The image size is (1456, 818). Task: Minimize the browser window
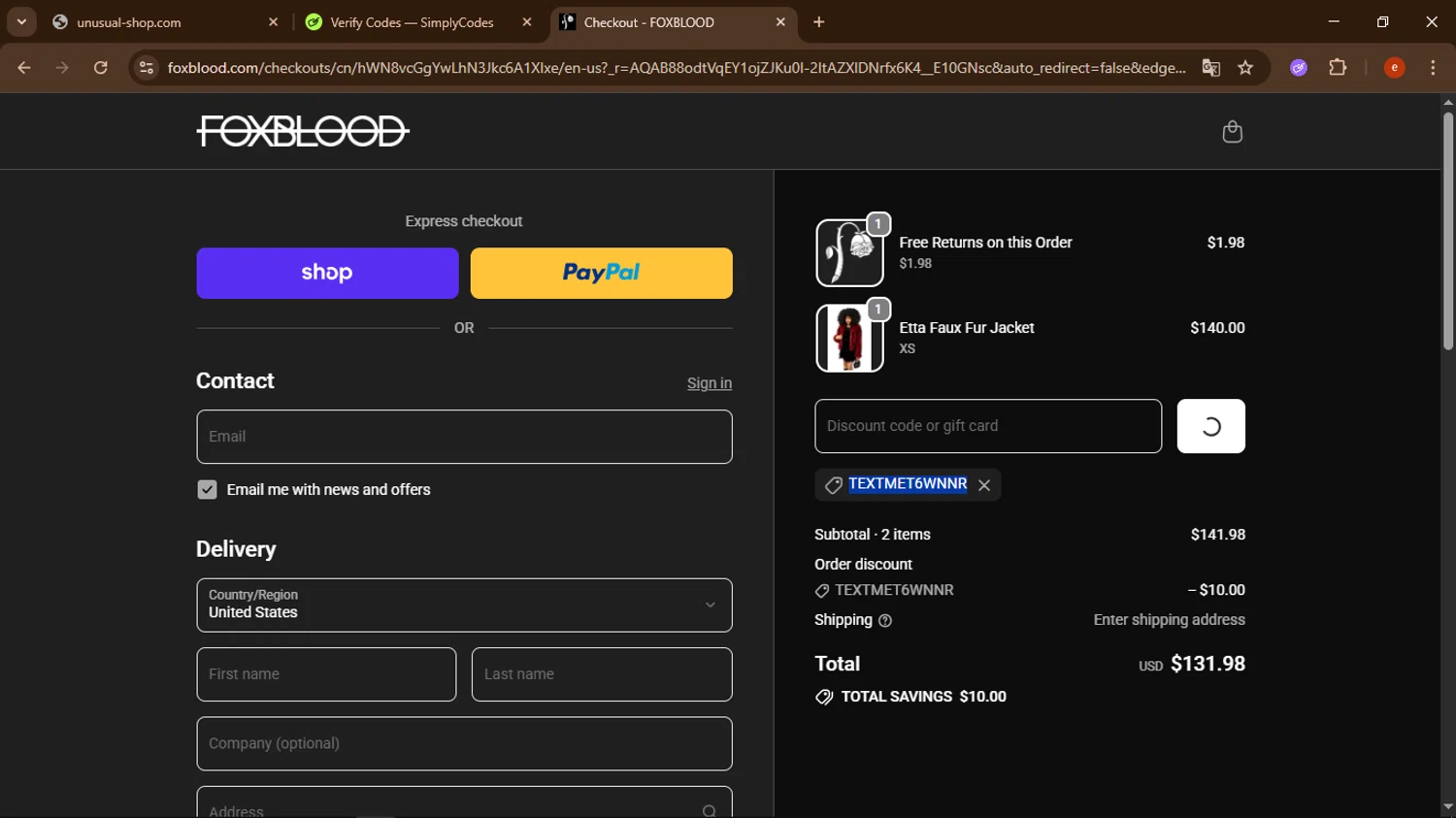coord(1334,21)
